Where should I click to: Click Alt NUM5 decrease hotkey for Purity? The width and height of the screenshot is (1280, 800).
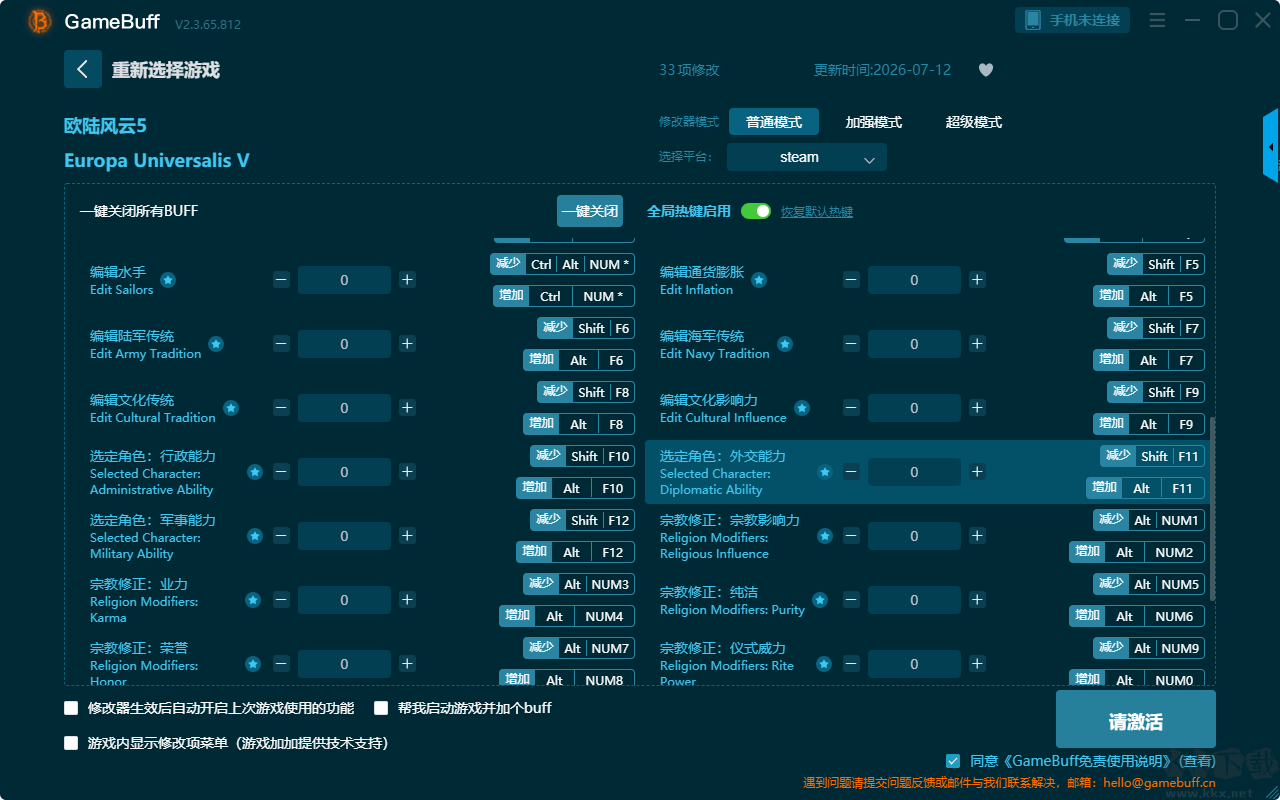click(x=1149, y=584)
